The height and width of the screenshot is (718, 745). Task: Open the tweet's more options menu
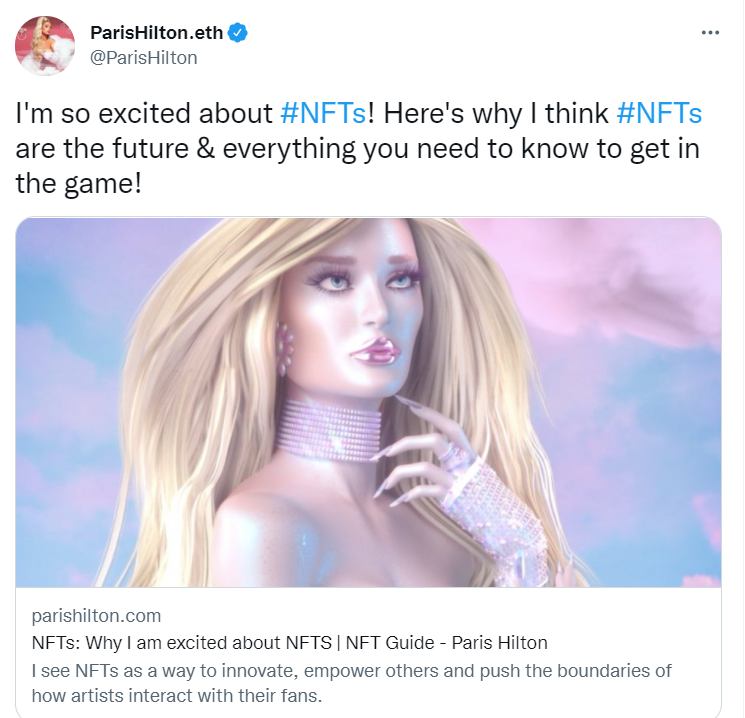coord(710,32)
